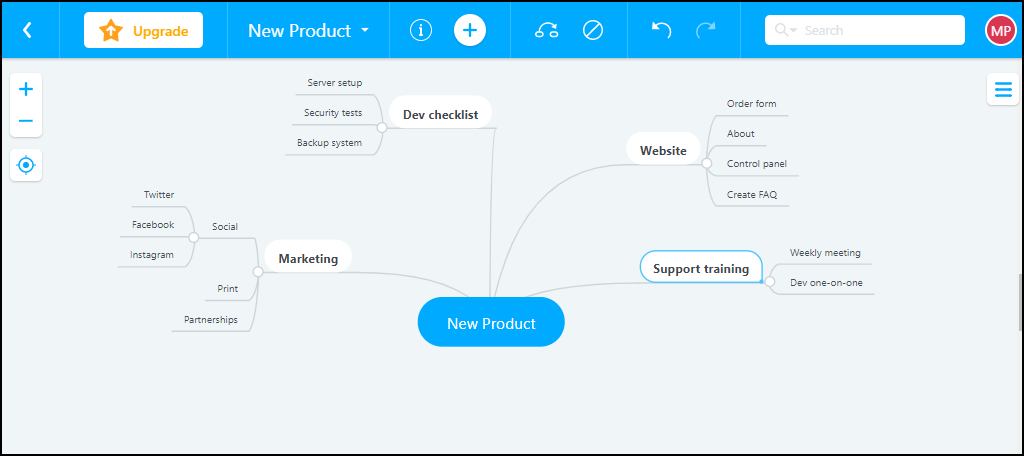
Task: Select the Support training topic
Action: click(x=701, y=269)
